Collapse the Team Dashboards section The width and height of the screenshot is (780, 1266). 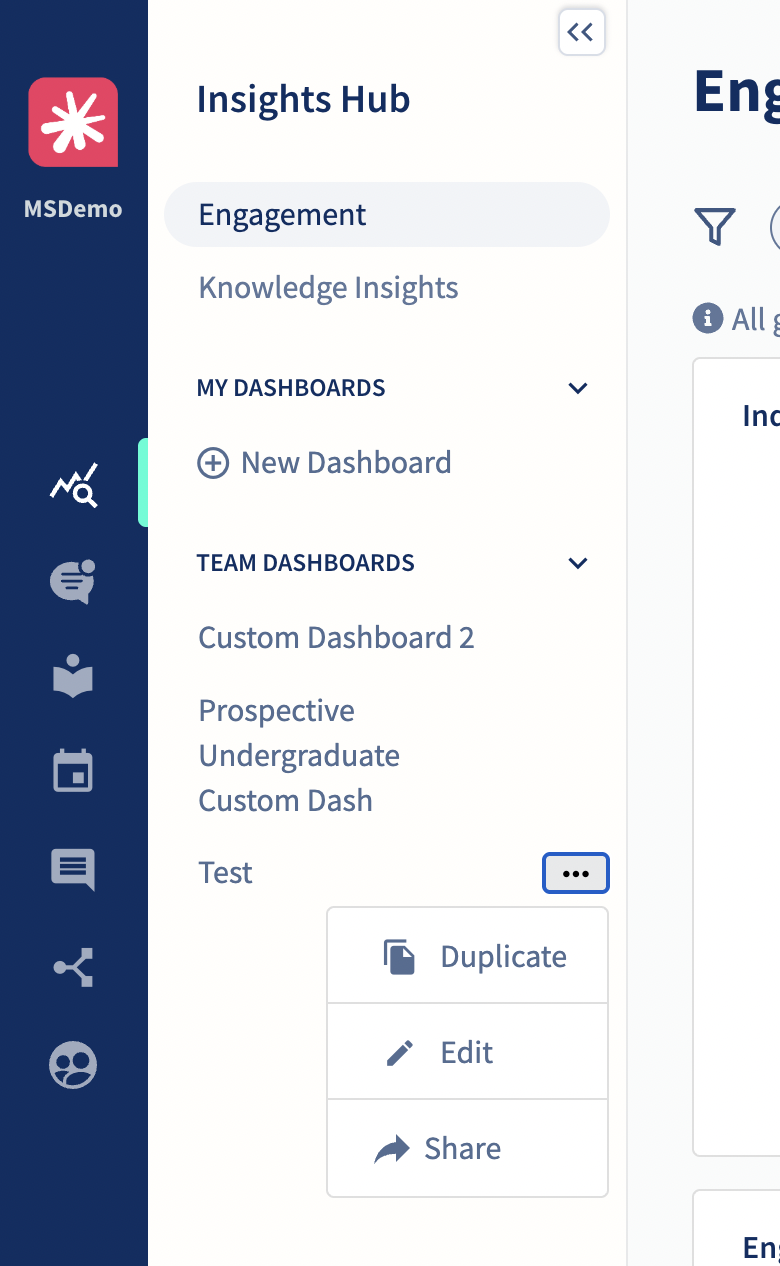pyautogui.click(x=577, y=563)
